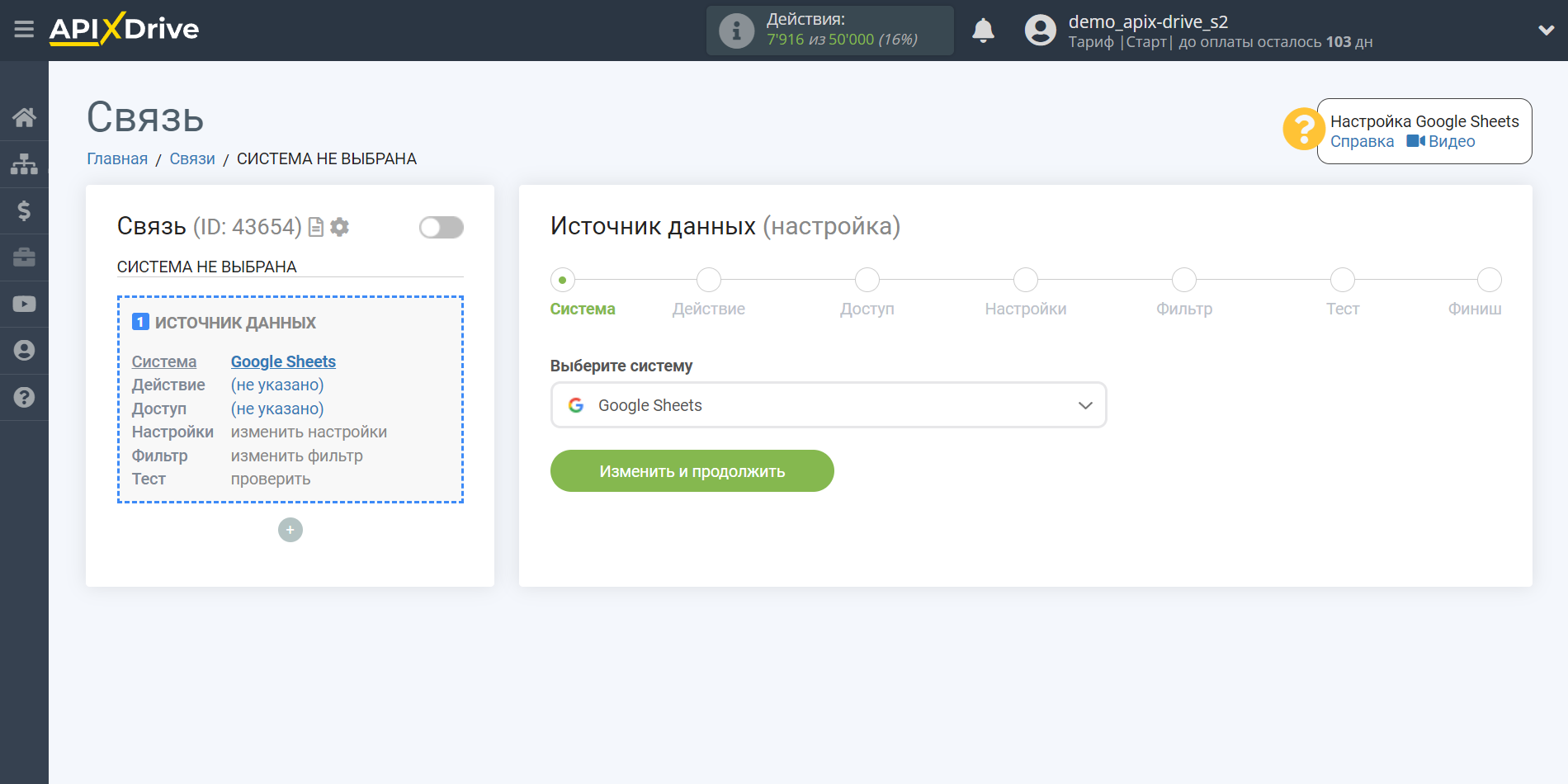Click the ApiX-Drive logo
The image size is (1568, 784).
pos(124,29)
